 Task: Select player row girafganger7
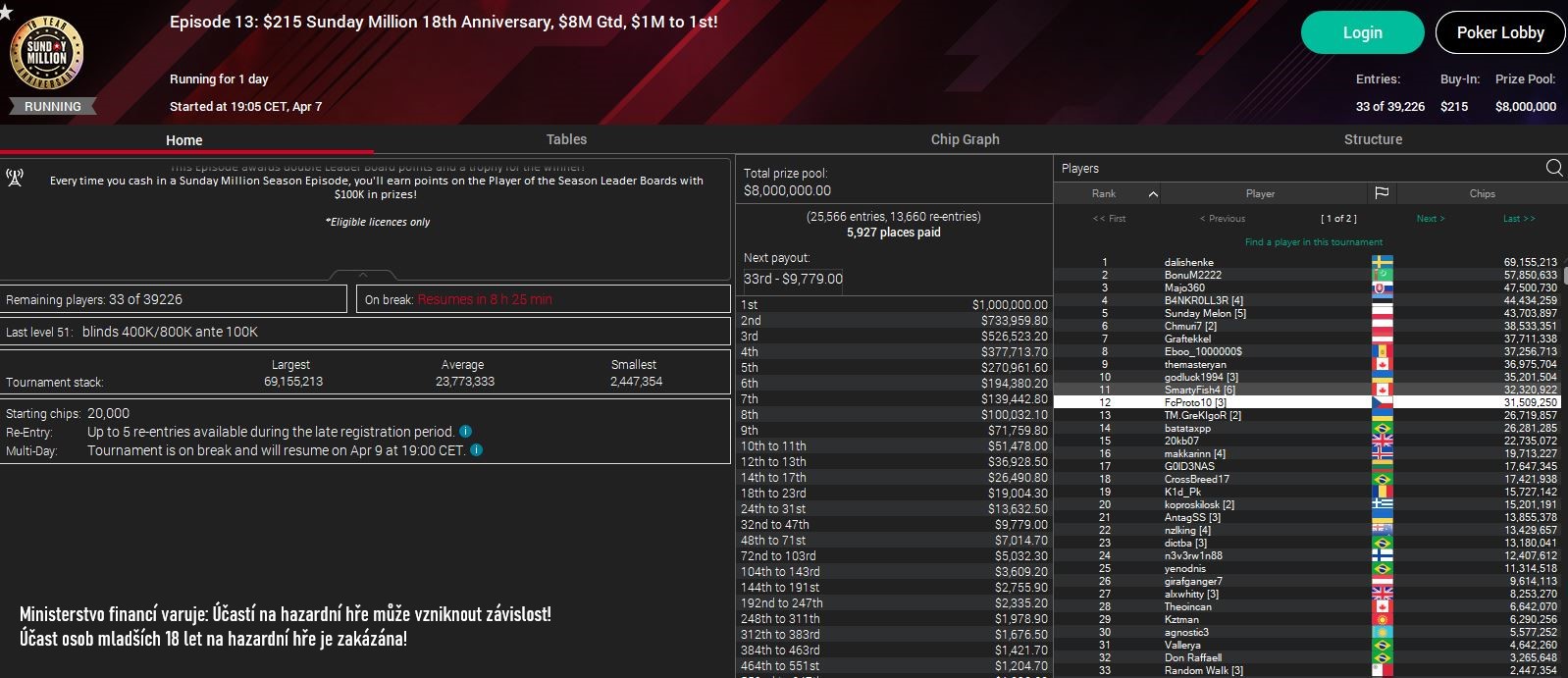pyautogui.click(x=1306, y=581)
